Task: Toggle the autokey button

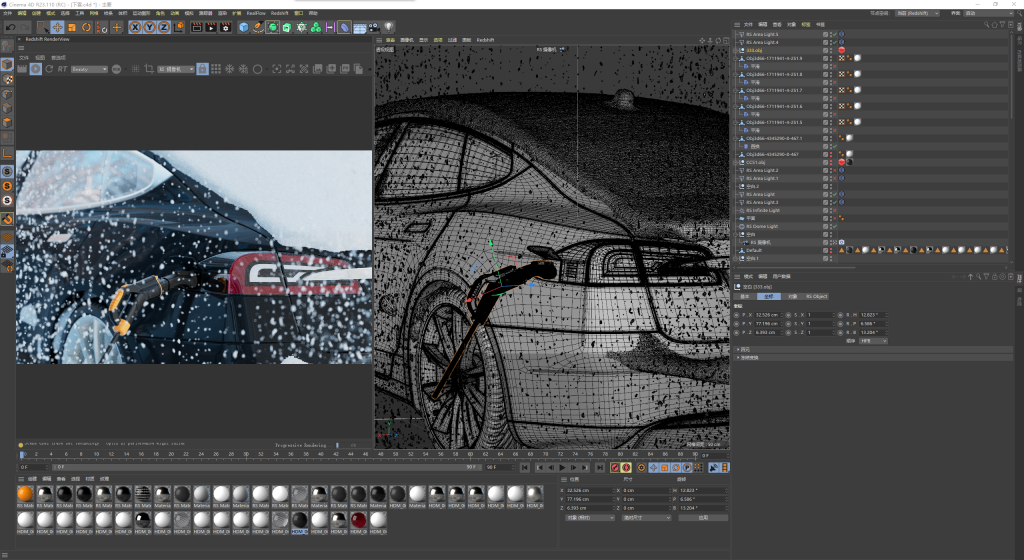Action: (626, 467)
